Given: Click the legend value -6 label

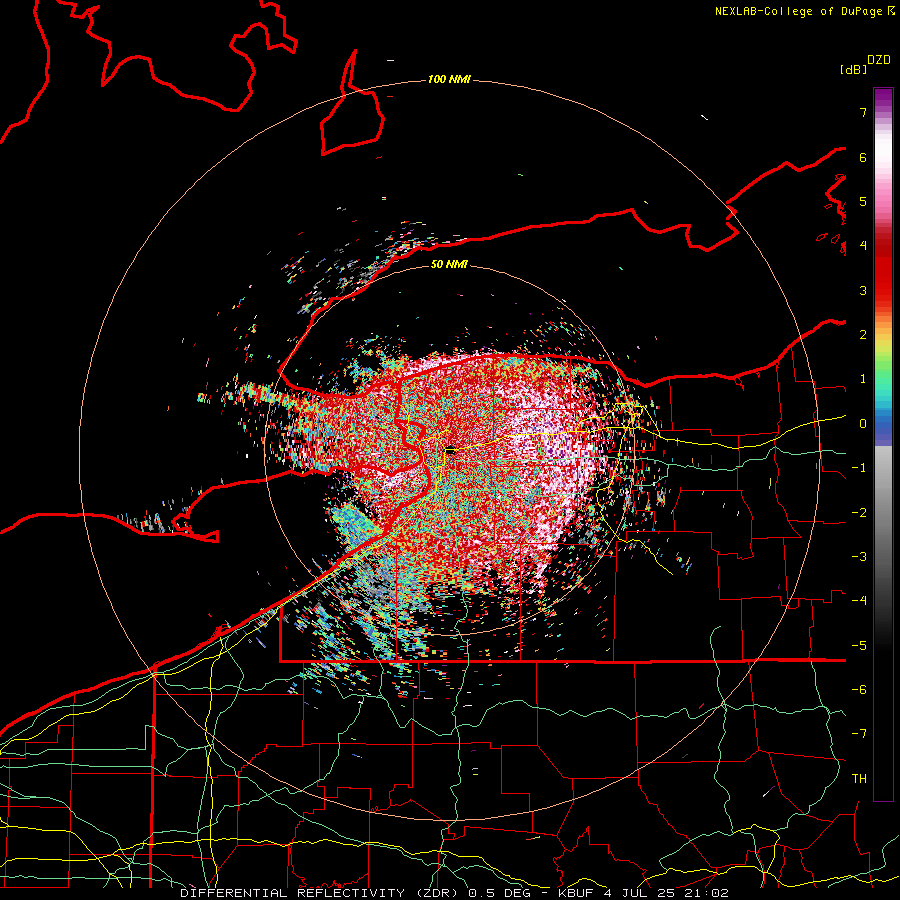Looking at the screenshot, I should click(x=859, y=690).
